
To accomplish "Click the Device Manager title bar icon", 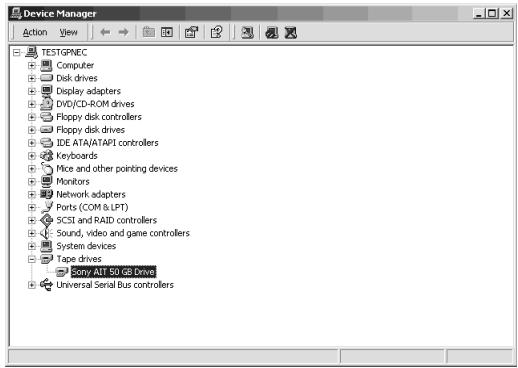I will point(16,13).
